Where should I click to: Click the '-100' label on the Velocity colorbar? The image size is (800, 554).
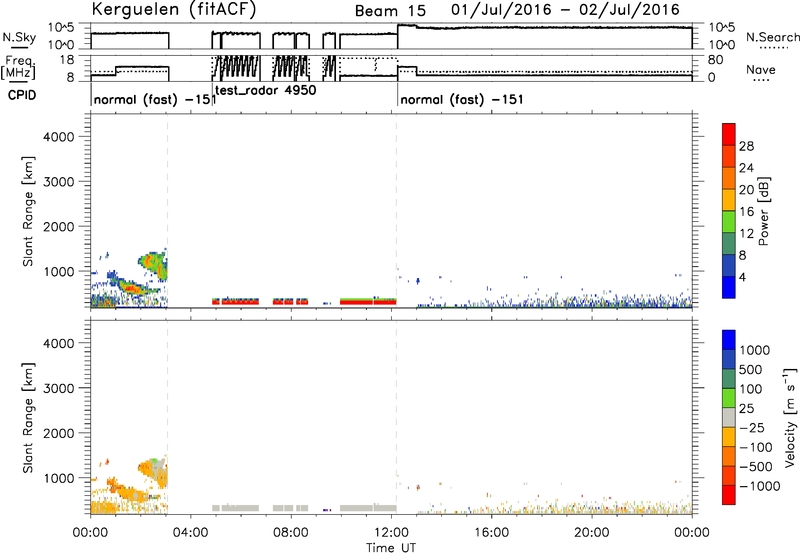tap(756, 447)
